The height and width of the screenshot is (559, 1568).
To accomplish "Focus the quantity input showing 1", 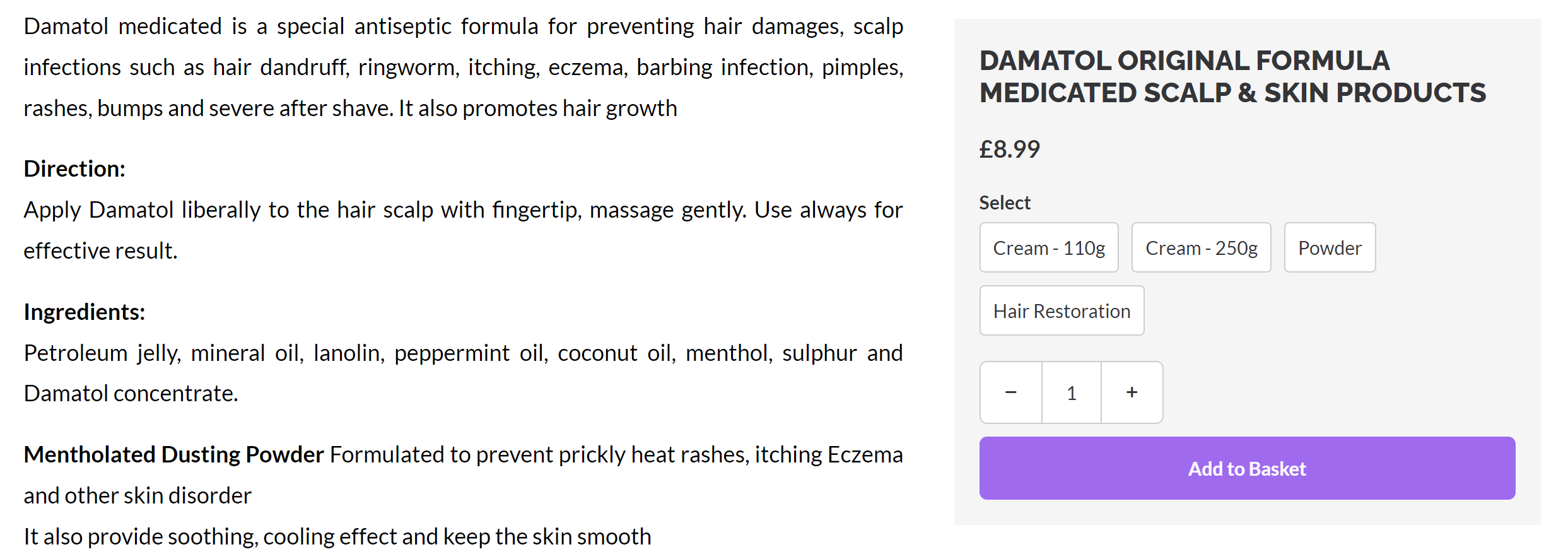I will tap(1072, 392).
